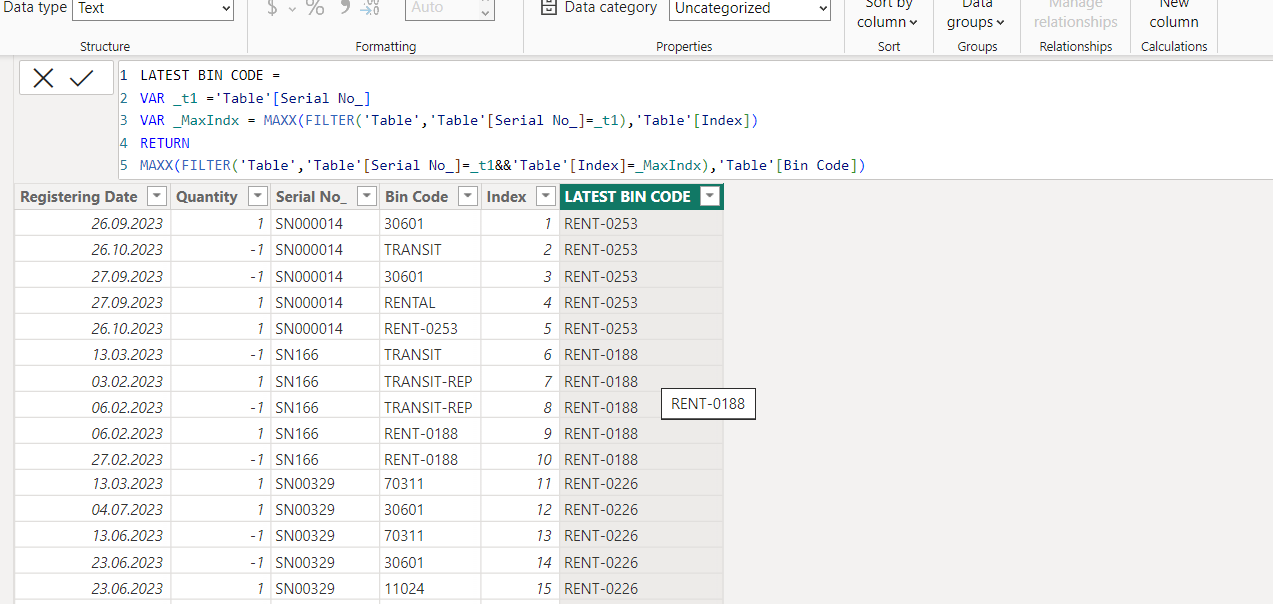
Task: Click the grayed Manage relationships button
Action: (x=1075, y=14)
